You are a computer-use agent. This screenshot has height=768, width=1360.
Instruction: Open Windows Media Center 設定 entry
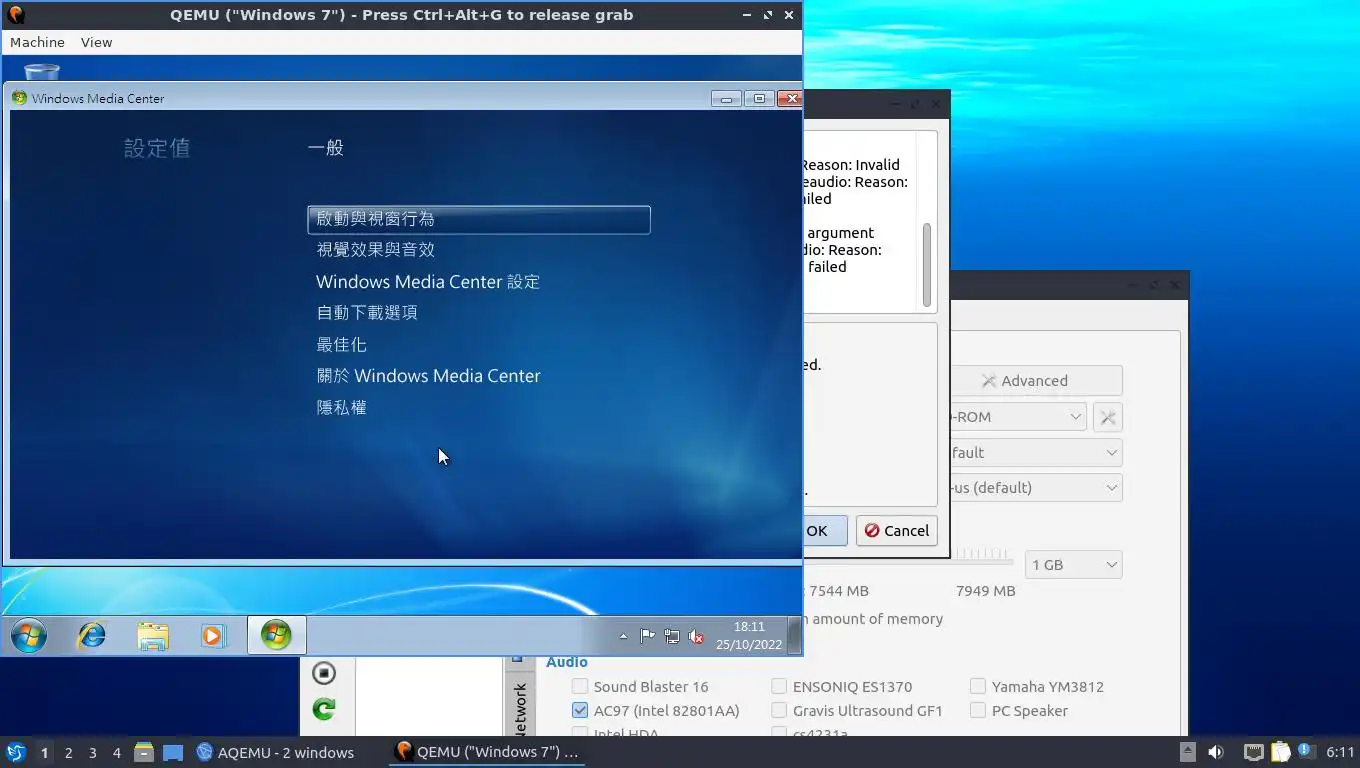point(428,282)
